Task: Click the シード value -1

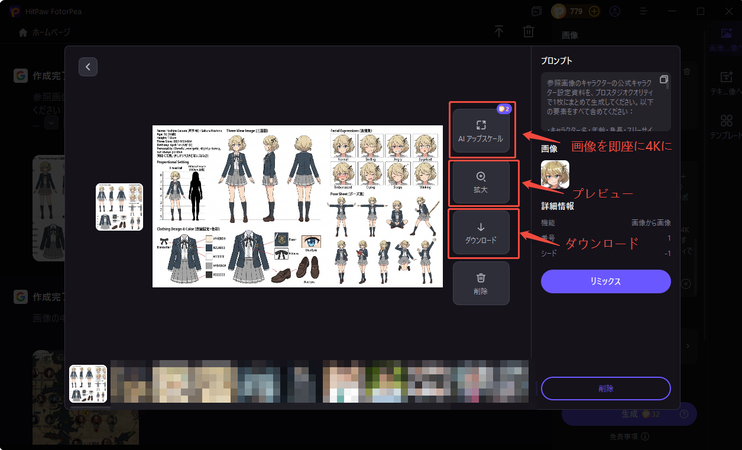Action: [x=667, y=254]
